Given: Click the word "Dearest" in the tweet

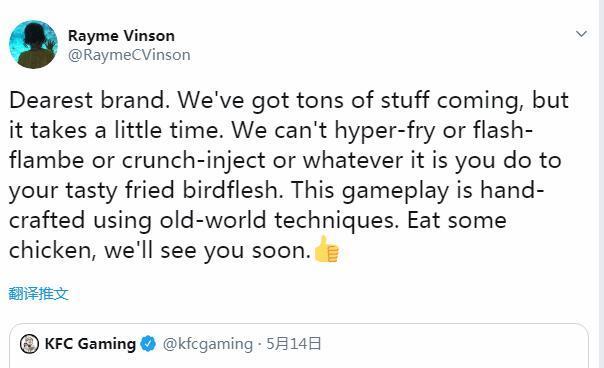Looking at the screenshot, I should click(51, 100).
